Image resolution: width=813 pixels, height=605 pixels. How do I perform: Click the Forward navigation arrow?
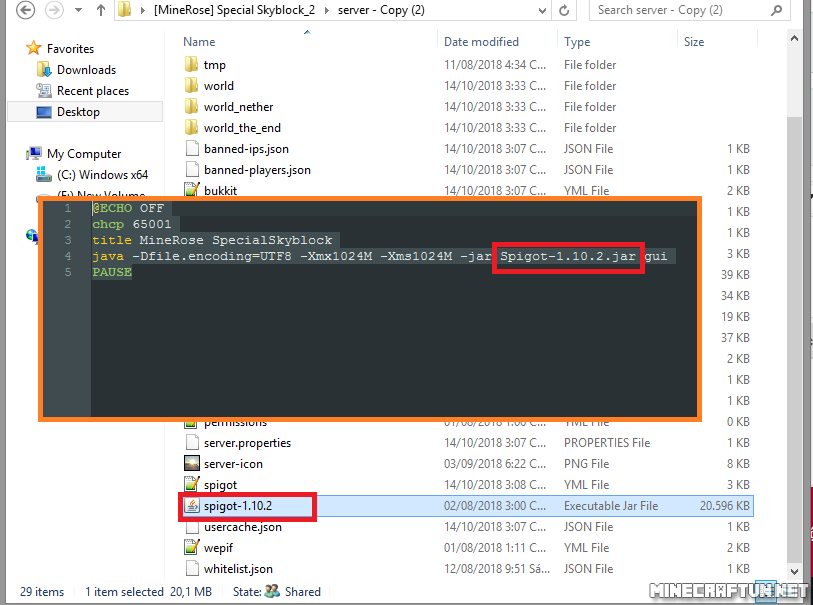coord(54,10)
